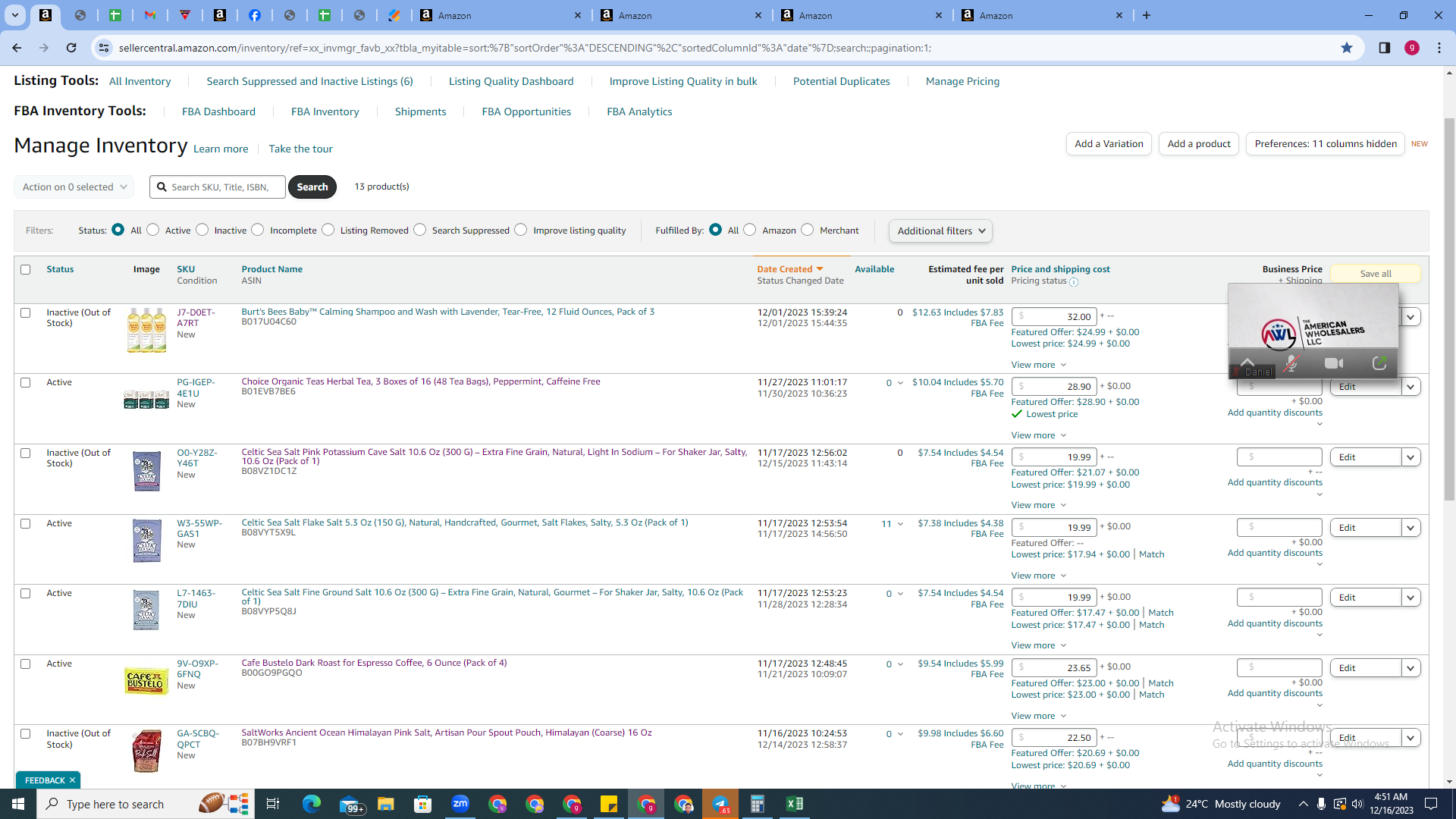This screenshot has height=819, width=1456.
Task: Open the Windows notification center
Action: click(1431, 804)
